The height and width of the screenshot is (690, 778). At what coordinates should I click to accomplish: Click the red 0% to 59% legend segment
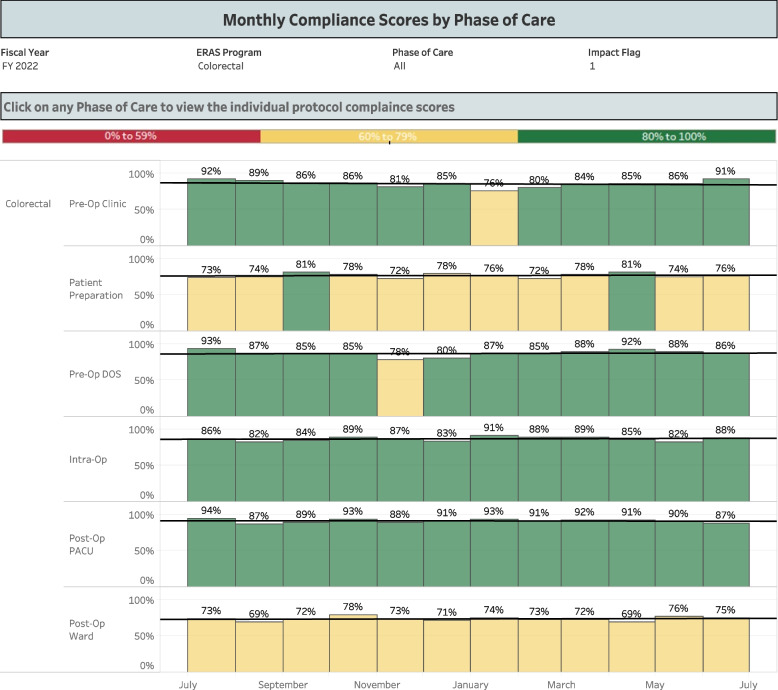[131, 136]
